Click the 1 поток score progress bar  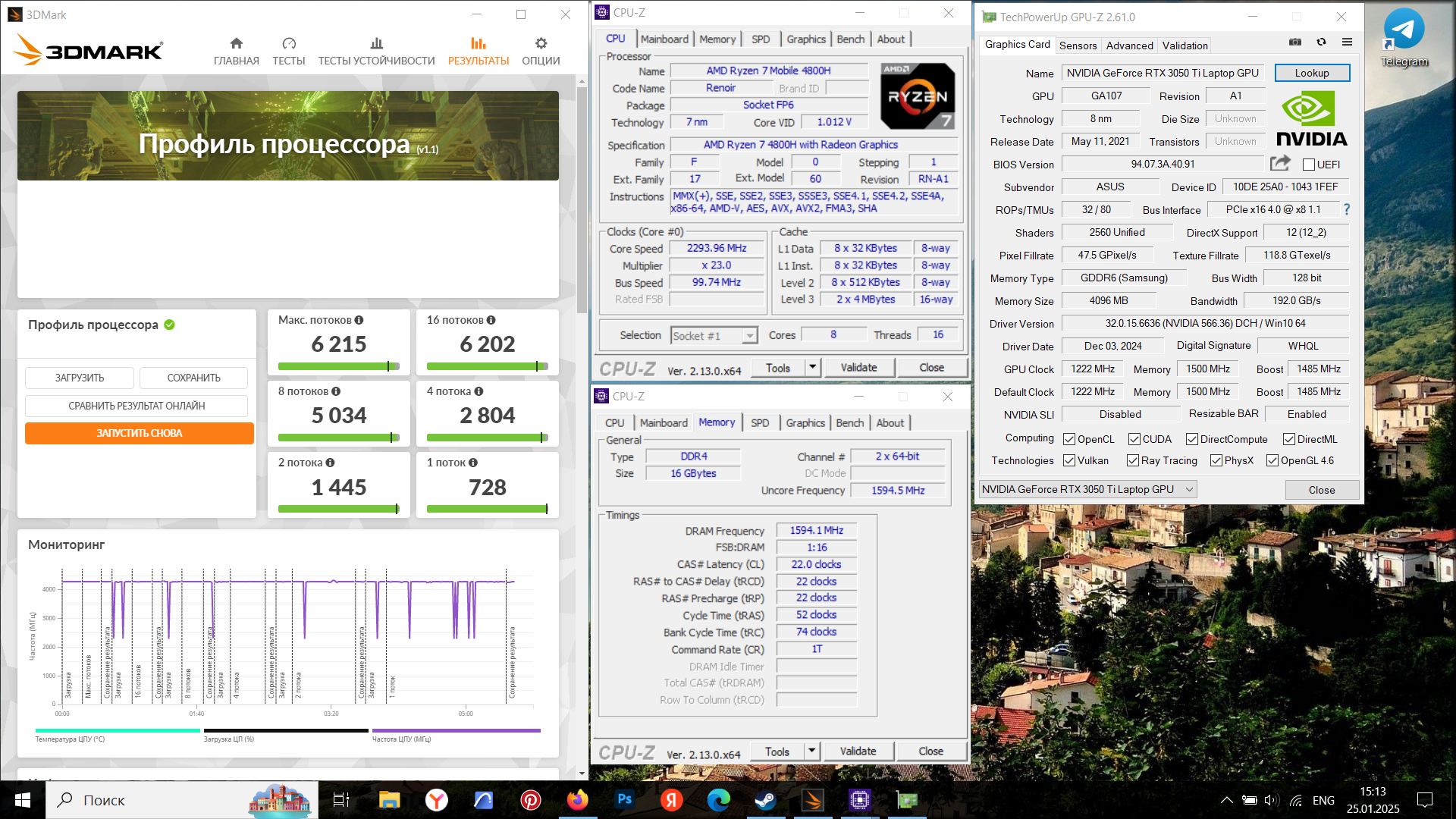tap(488, 509)
